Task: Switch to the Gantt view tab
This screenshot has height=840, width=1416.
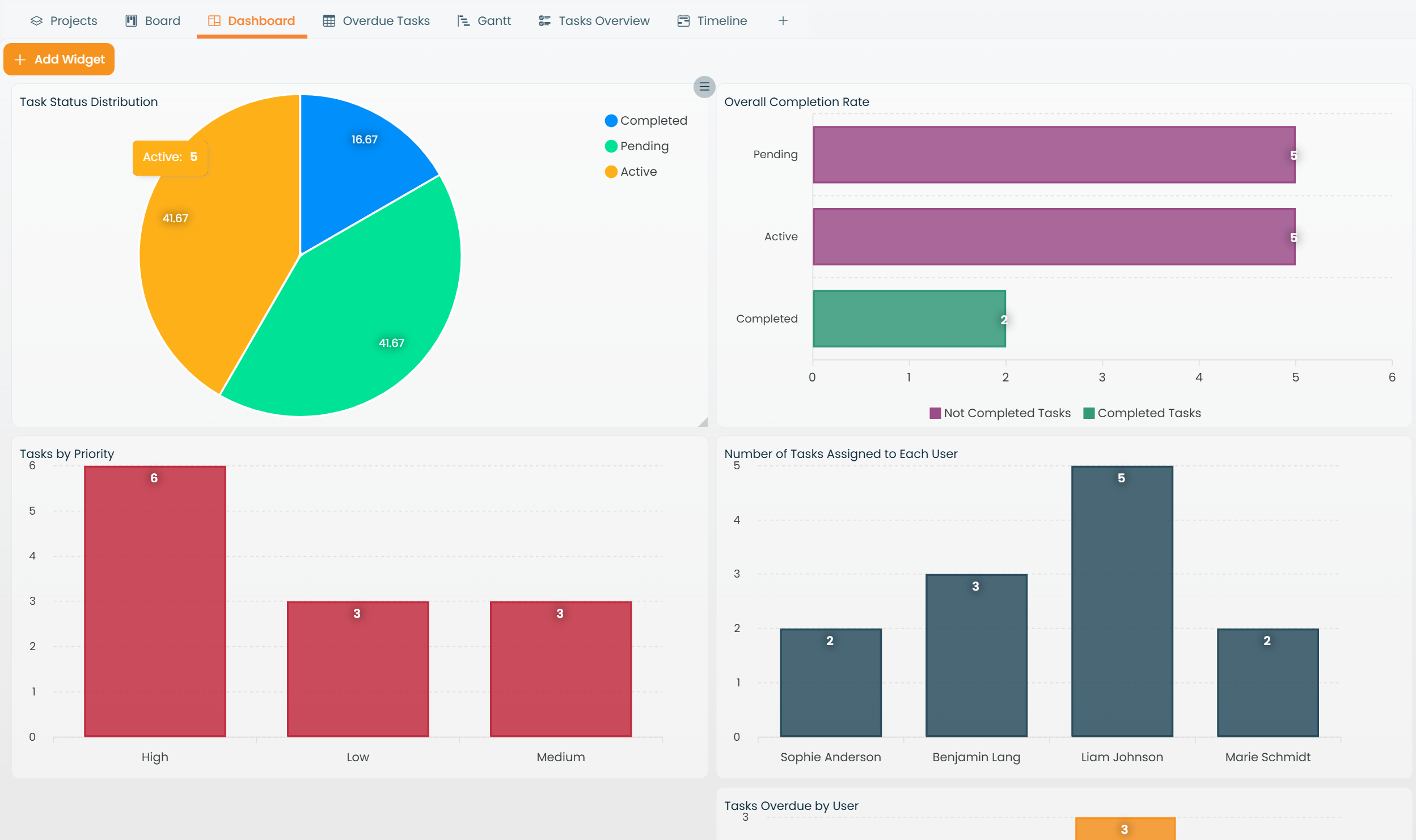Action: [484, 21]
